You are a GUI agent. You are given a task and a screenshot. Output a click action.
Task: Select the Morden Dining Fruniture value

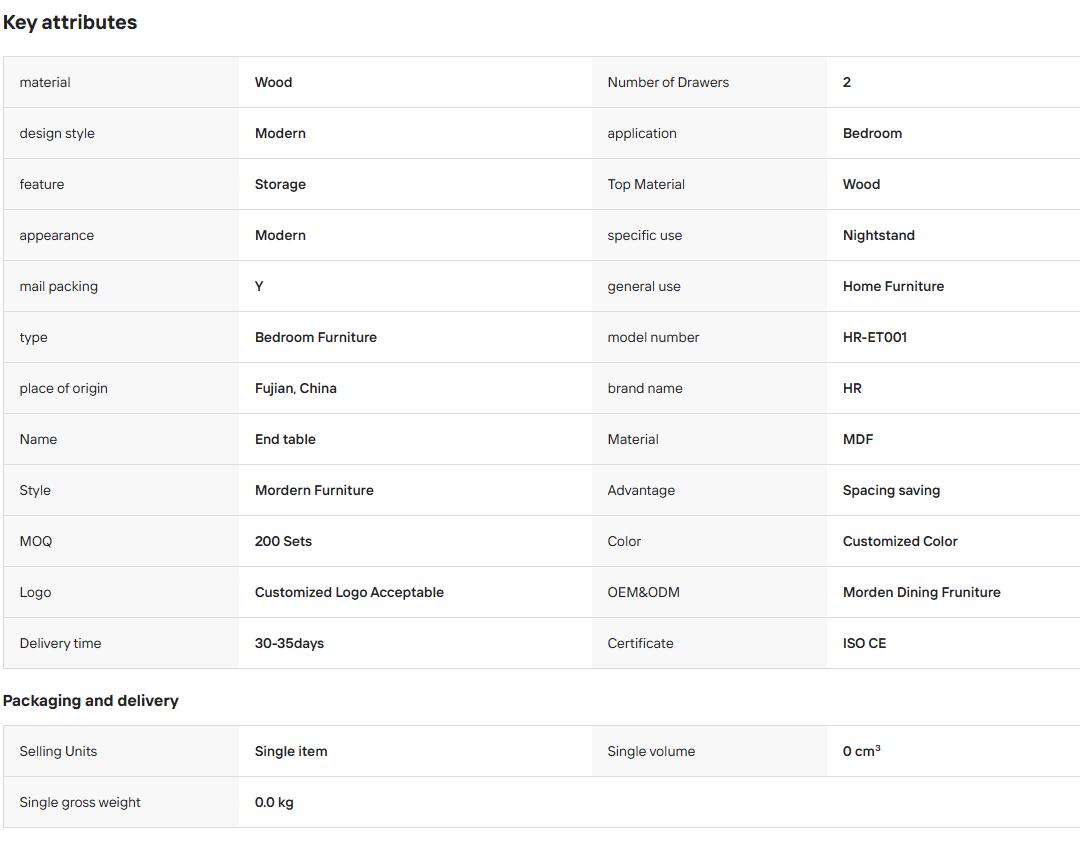922,592
